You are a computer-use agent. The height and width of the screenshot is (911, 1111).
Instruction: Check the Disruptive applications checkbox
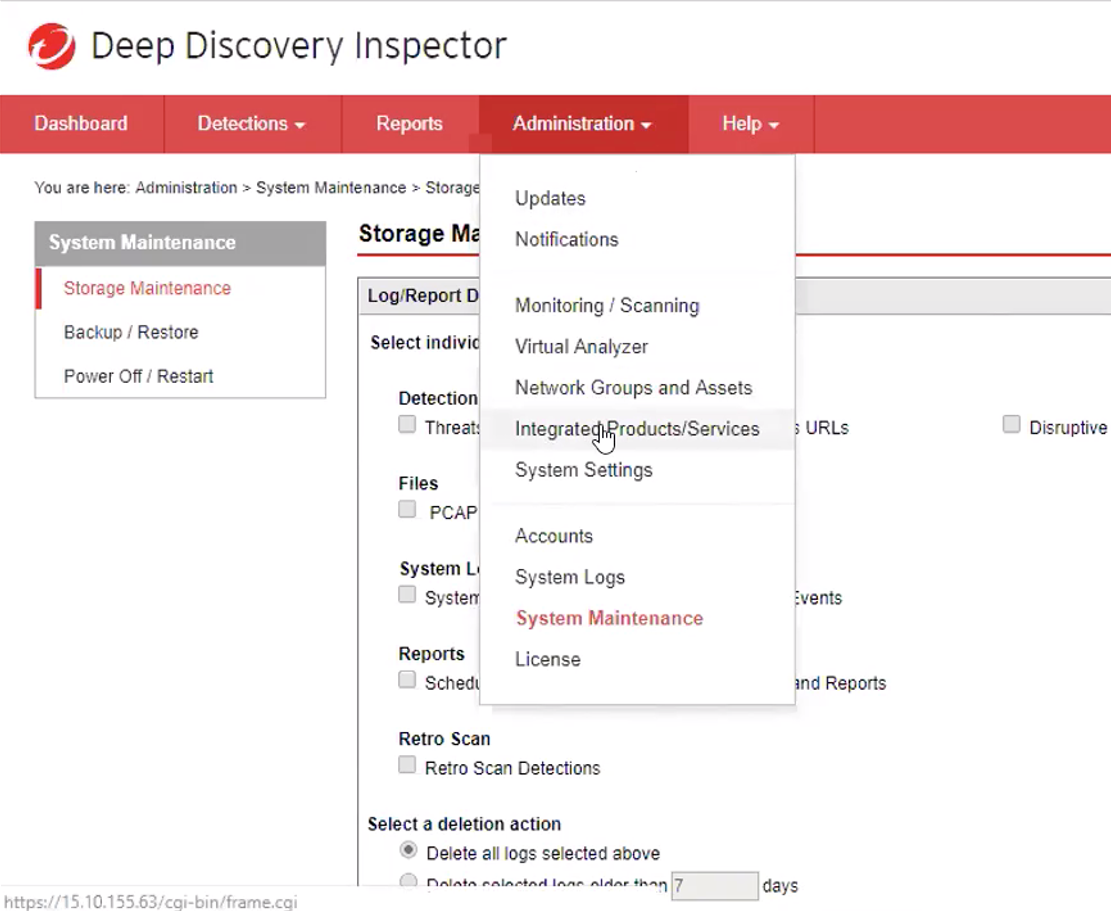coord(1011,424)
